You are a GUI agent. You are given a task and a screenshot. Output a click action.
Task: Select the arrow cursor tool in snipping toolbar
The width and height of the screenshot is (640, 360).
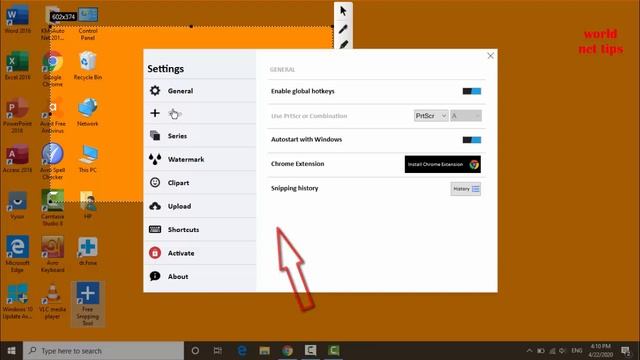[x=343, y=11]
